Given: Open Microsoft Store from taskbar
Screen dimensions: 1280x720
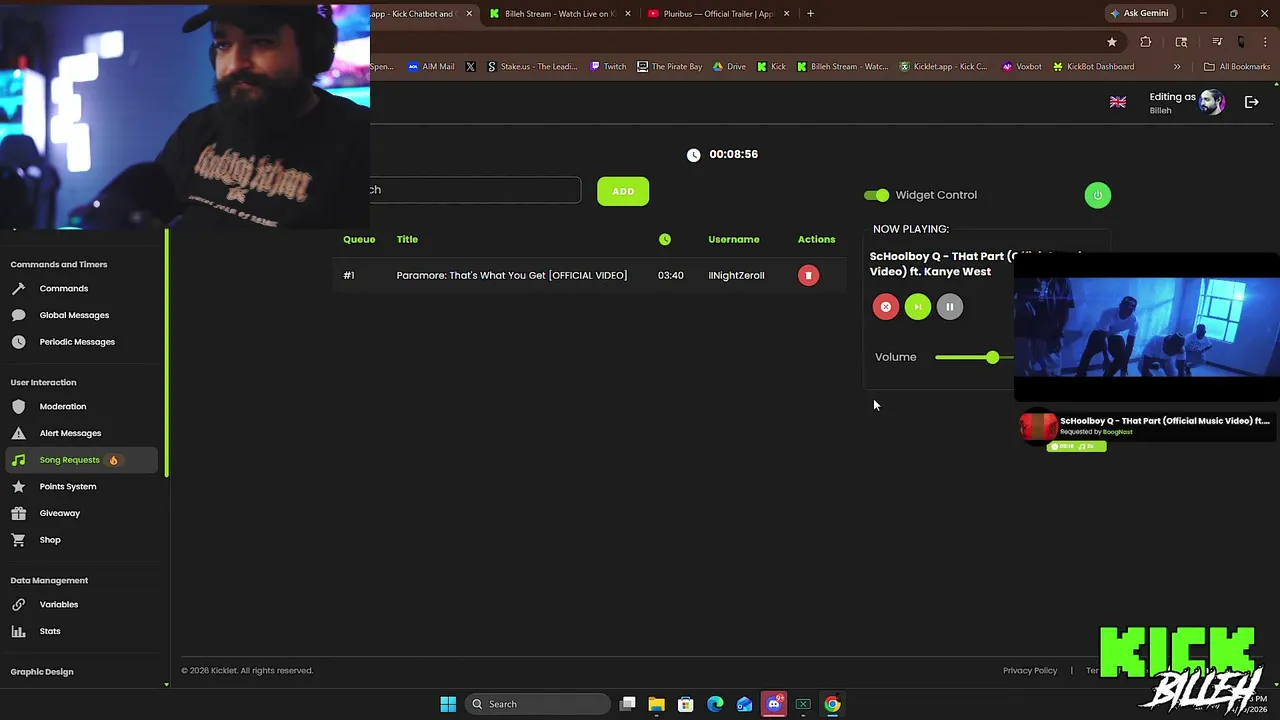Looking at the screenshot, I should [686, 704].
